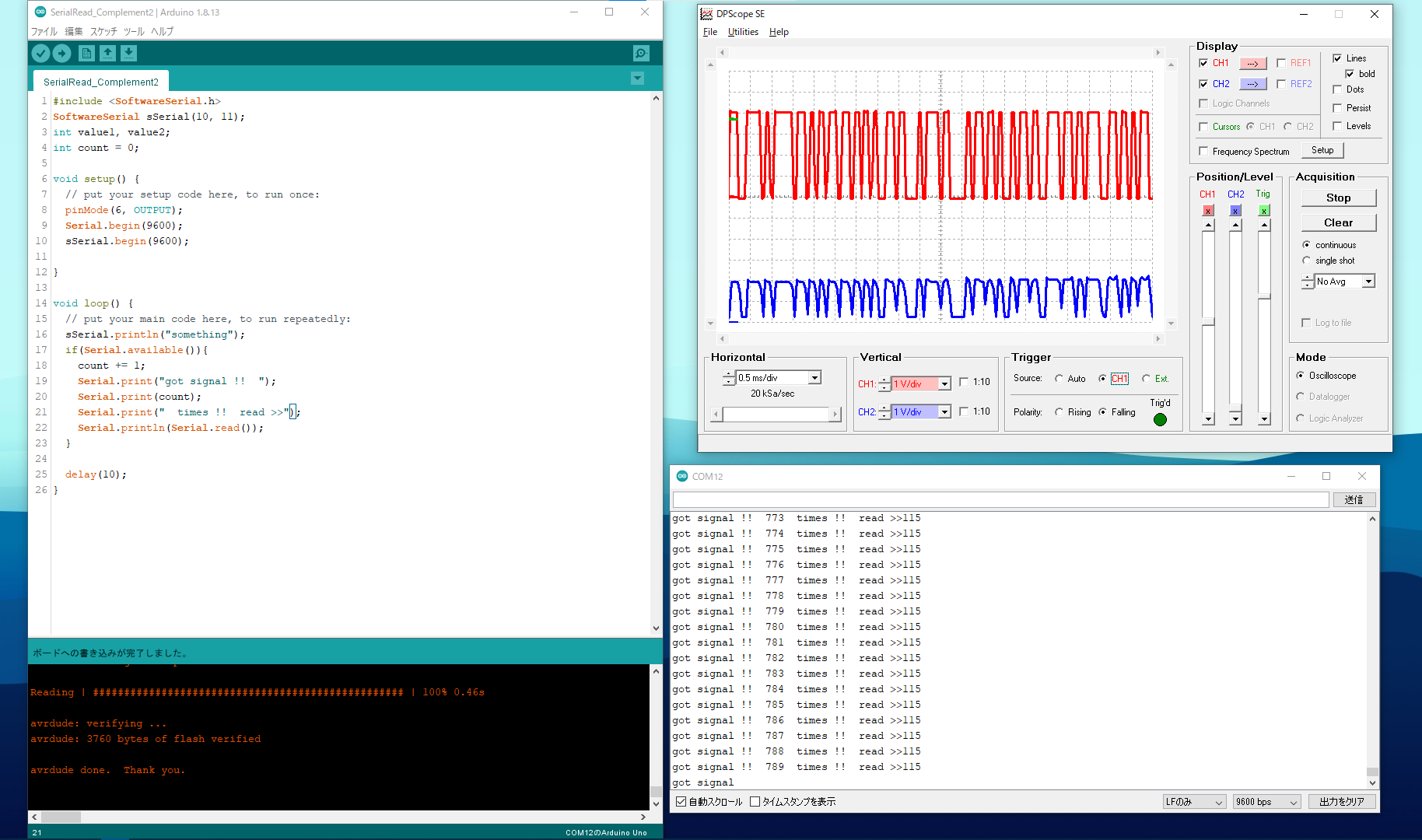Expand the No Avg averaging dropdown
Screen dimensions: 1422x840
click(1368, 282)
